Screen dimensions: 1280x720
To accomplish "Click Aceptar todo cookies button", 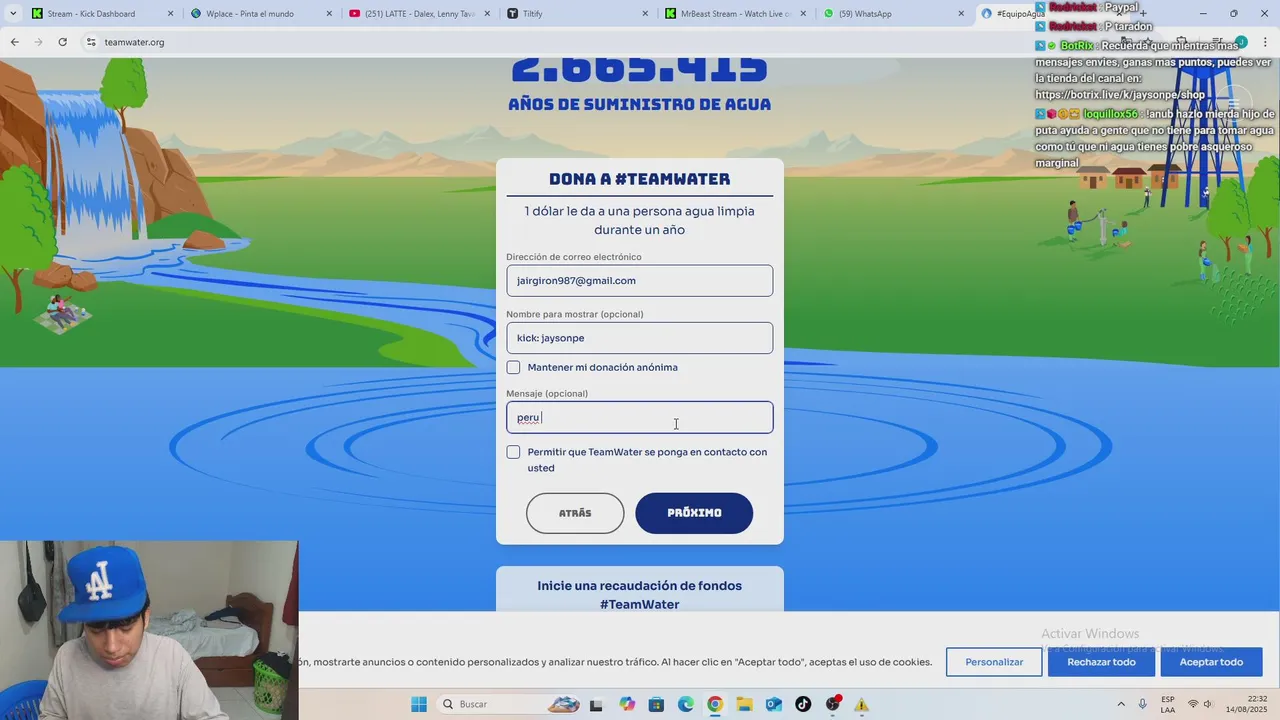I will [x=1211, y=662].
